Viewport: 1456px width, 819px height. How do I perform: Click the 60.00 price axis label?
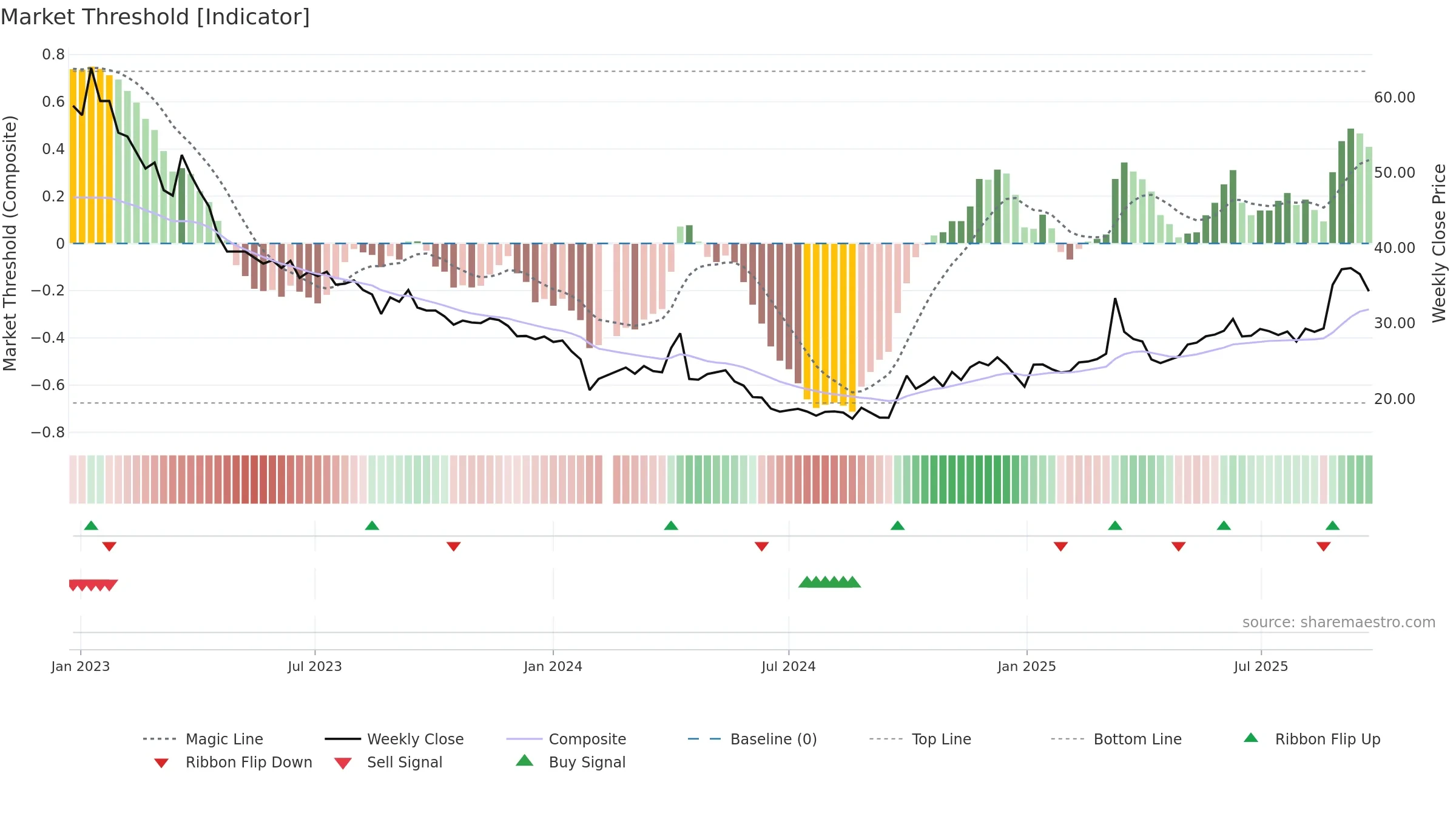[x=1395, y=98]
